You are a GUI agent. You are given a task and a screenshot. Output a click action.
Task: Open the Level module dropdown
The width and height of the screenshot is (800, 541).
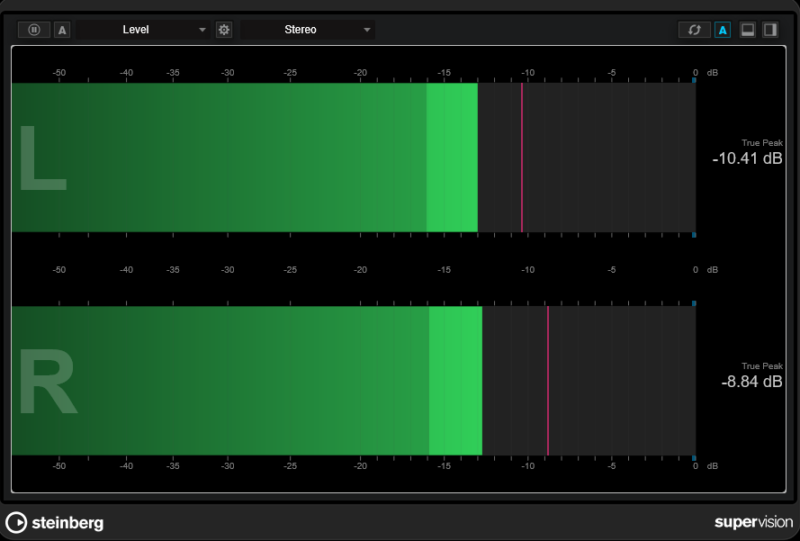point(143,30)
